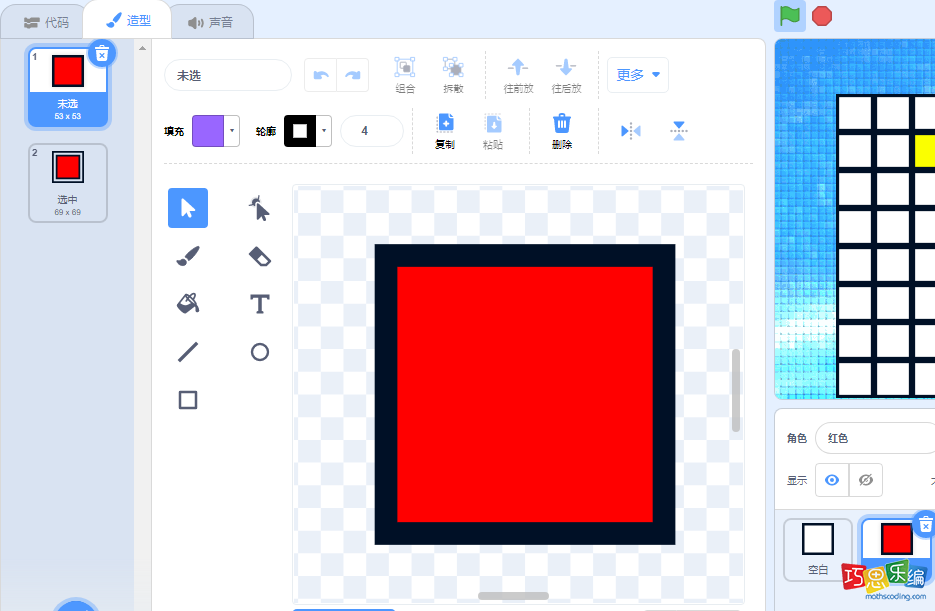This screenshot has width=935, height=611.
Task: Select the Rectangle tool
Action: (188, 400)
